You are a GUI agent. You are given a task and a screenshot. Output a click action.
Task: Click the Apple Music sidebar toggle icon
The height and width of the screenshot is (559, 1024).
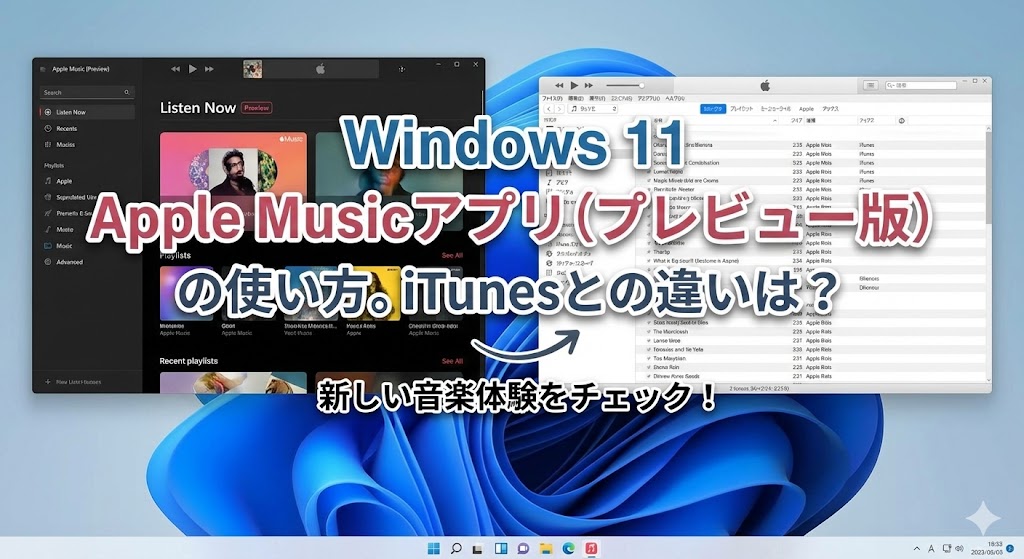[42, 69]
